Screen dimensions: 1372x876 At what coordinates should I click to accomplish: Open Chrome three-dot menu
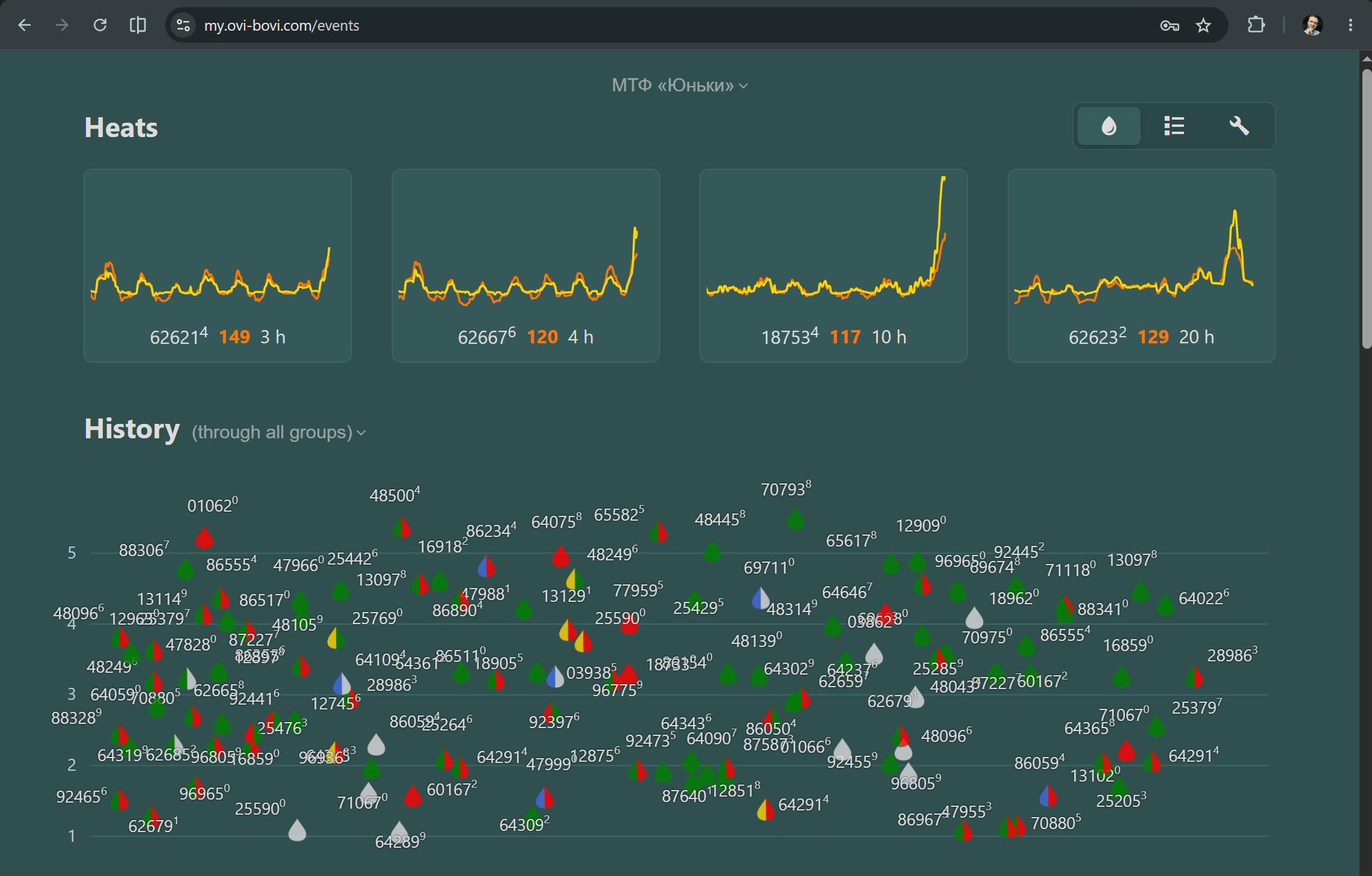pos(1350,25)
